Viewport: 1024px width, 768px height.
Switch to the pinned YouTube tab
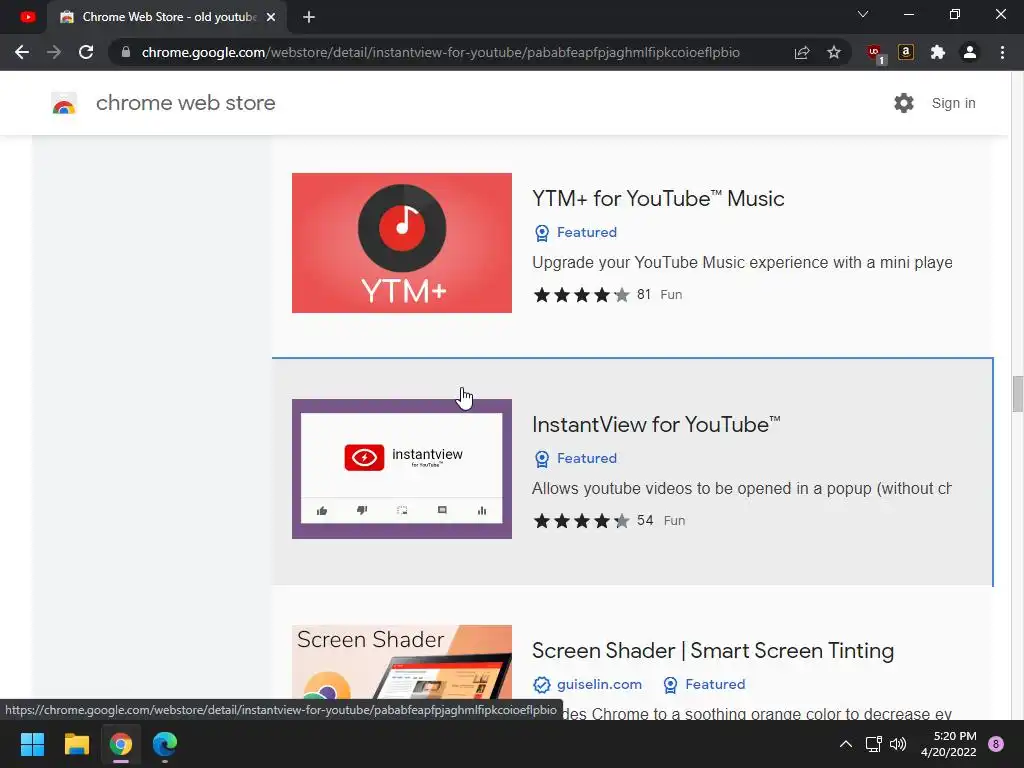pyautogui.click(x=27, y=17)
